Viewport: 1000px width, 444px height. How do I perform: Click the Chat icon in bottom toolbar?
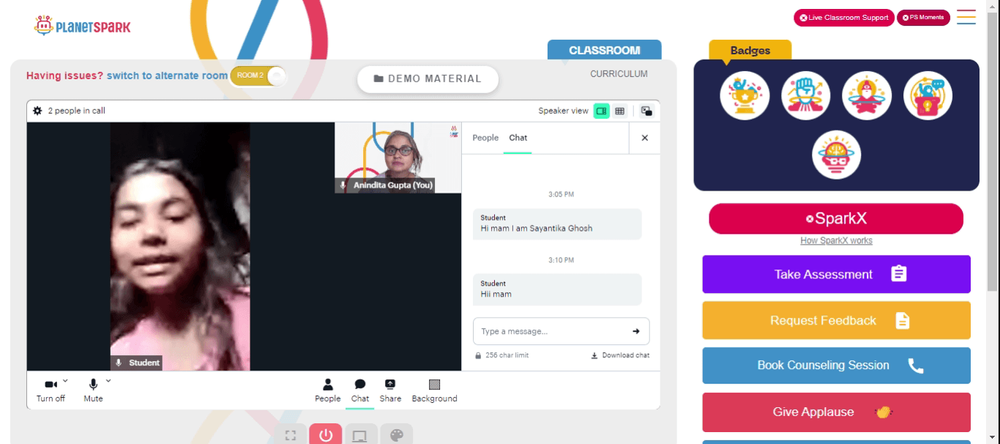click(360, 390)
